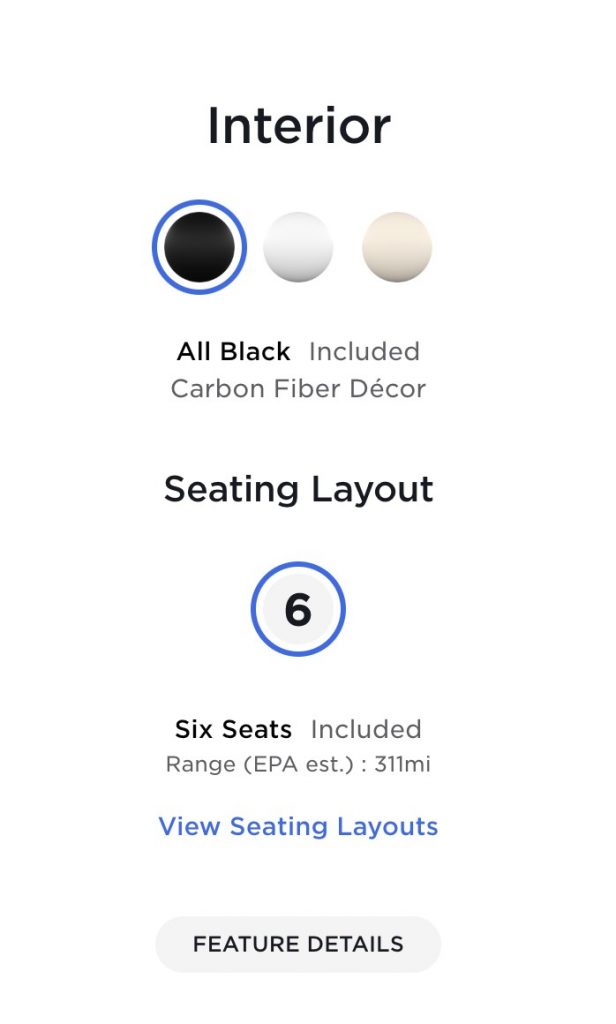Screen dimensions: 616x1024
Task: Click the FEATURE DETAILS button
Action: pos(298,944)
